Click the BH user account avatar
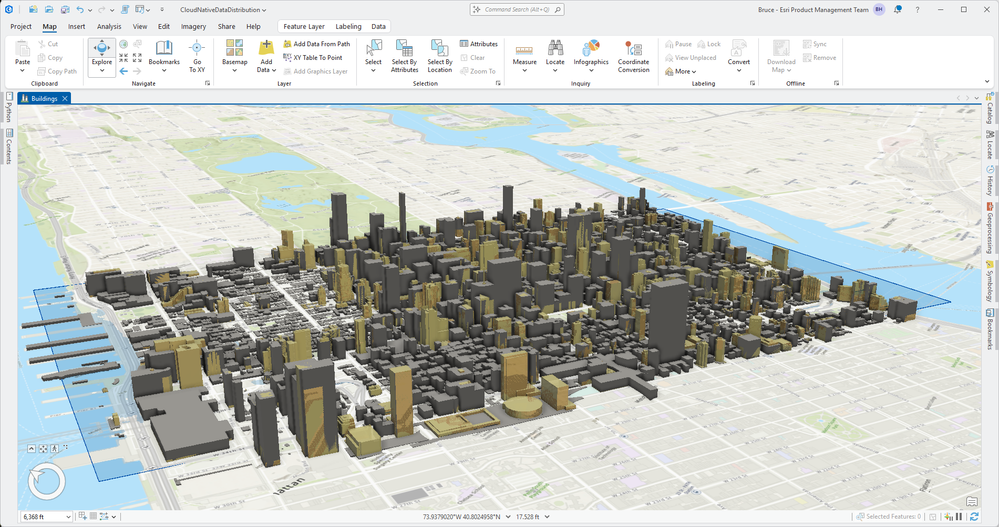This screenshot has width=999, height=527. tap(879, 10)
